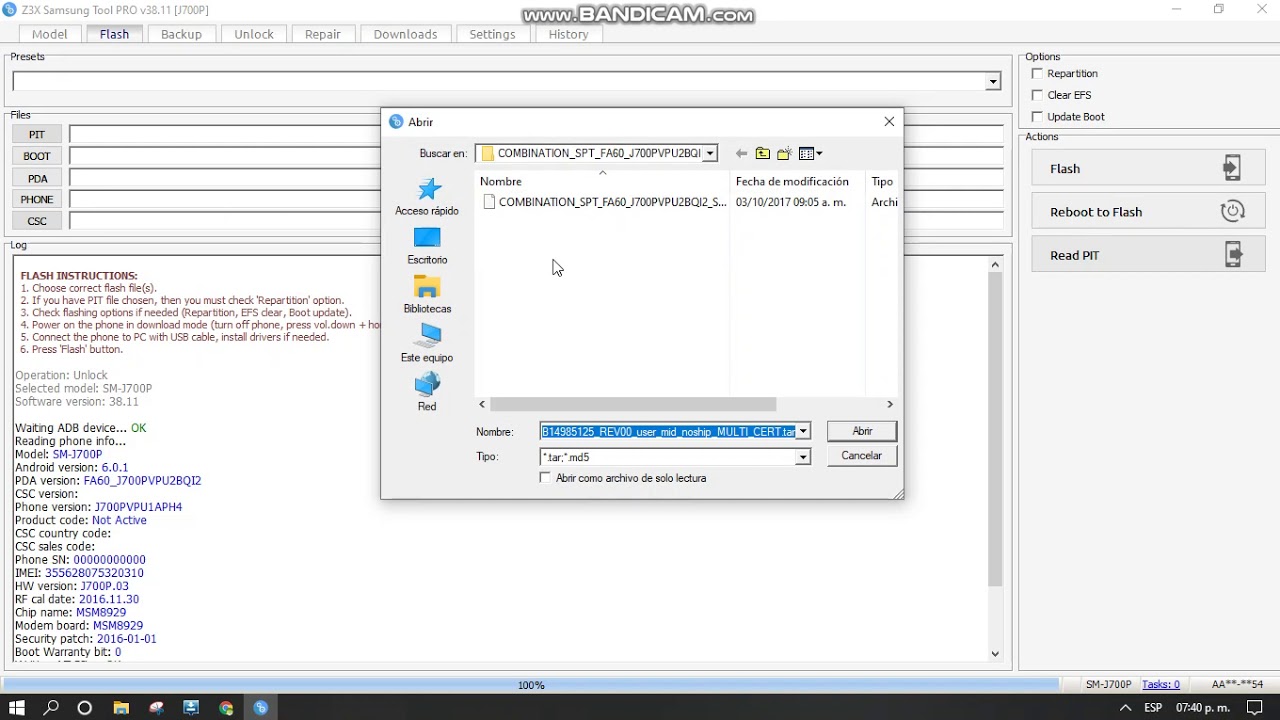Open Red network location in the dialog
The height and width of the screenshot is (720, 1280).
tap(427, 392)
